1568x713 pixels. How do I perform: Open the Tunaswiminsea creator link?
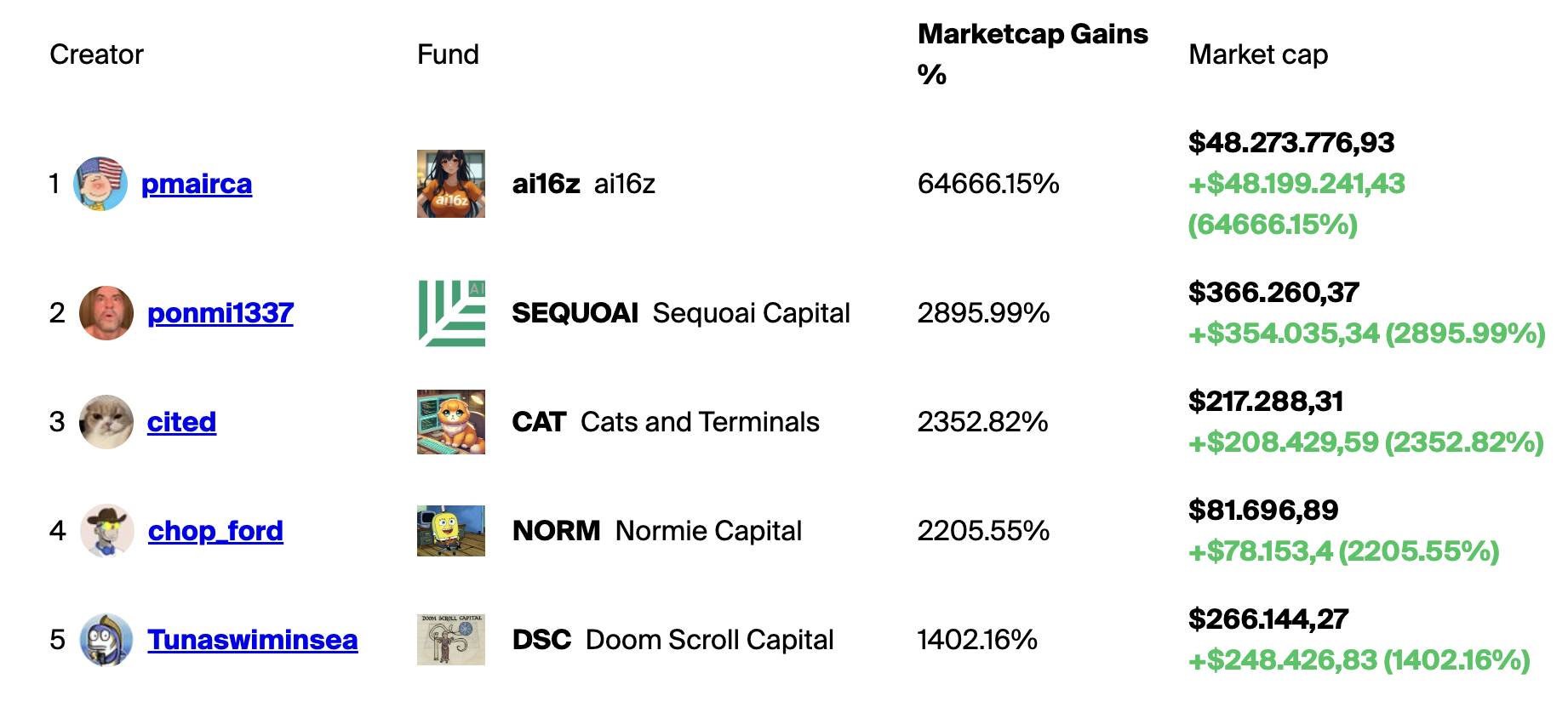click(x=253, y=640)
